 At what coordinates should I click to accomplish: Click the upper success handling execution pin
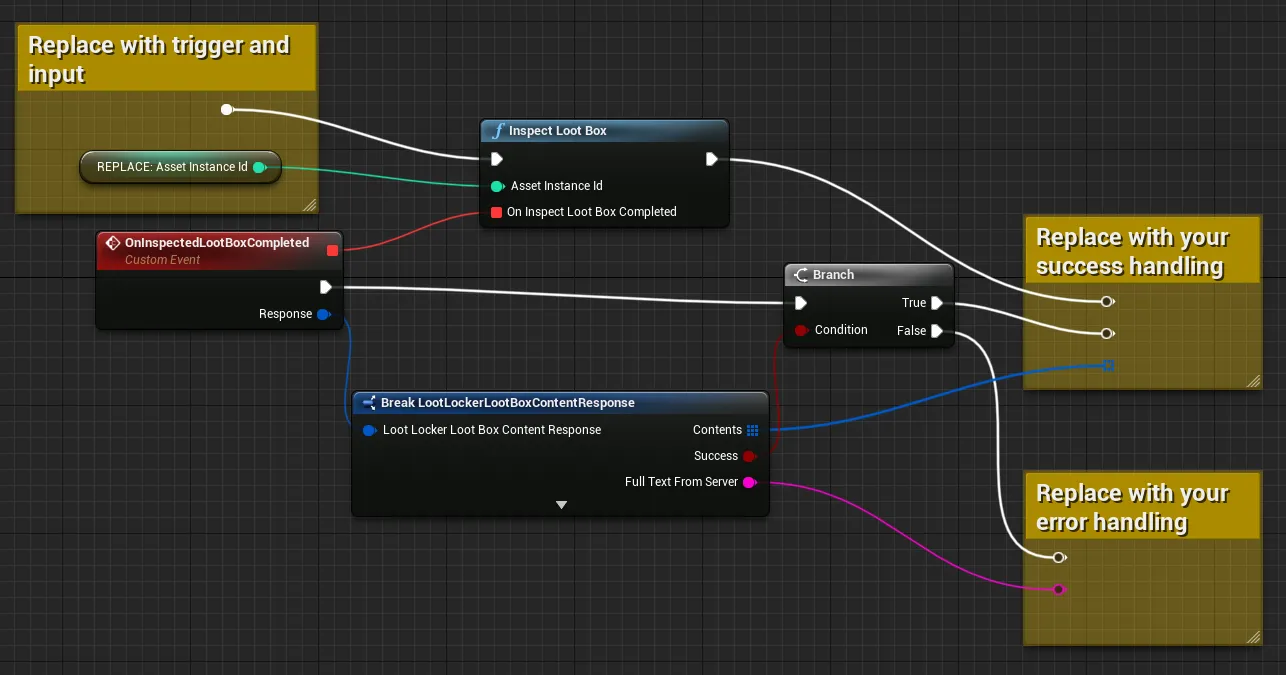click(x=1107, y=301)
